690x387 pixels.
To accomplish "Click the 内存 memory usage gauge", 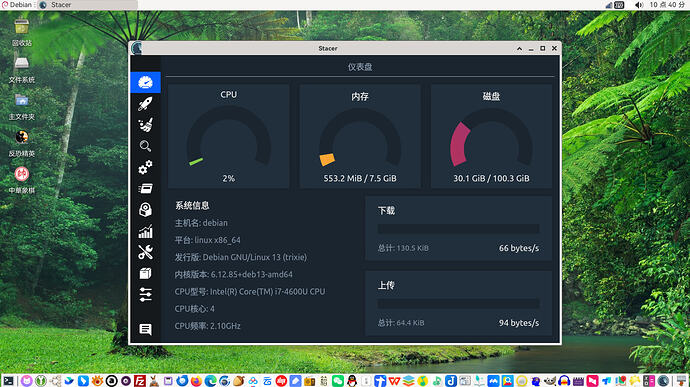I will [x=360, y=136].
